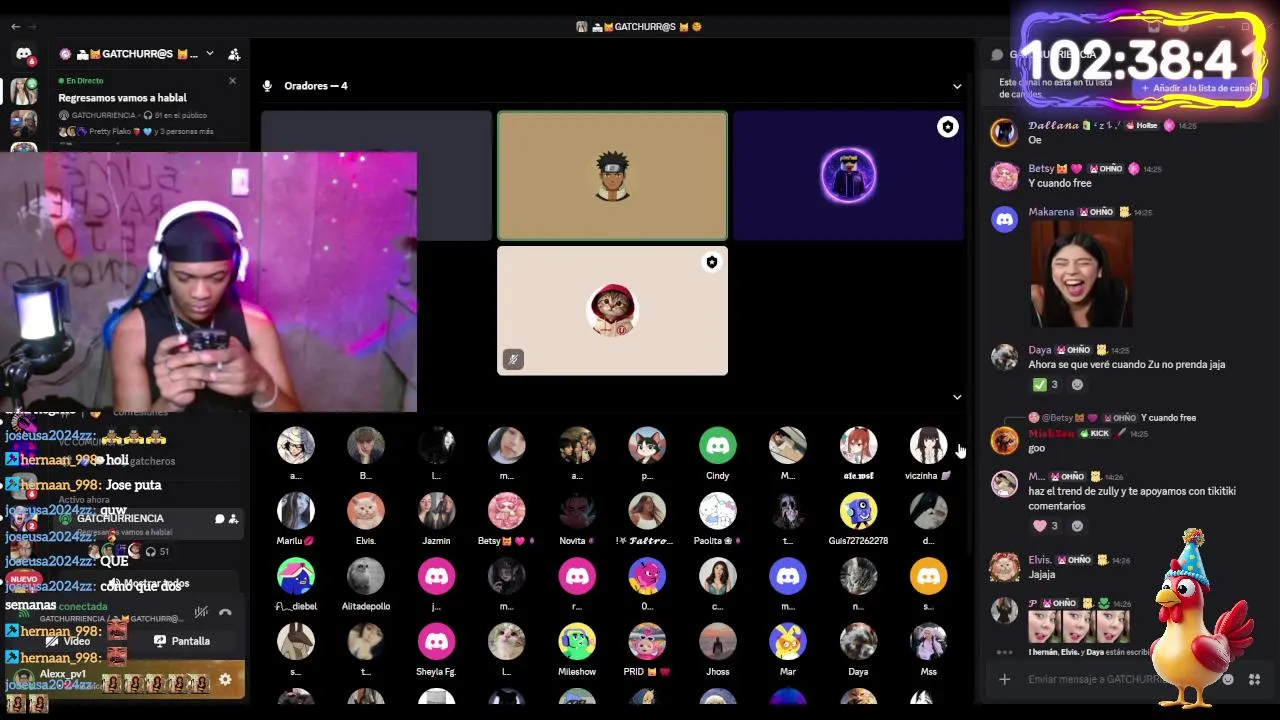Screen dimensions: 1280x720
Task: Click the moderator badge on the purple speaker tile
Action: 947,127
